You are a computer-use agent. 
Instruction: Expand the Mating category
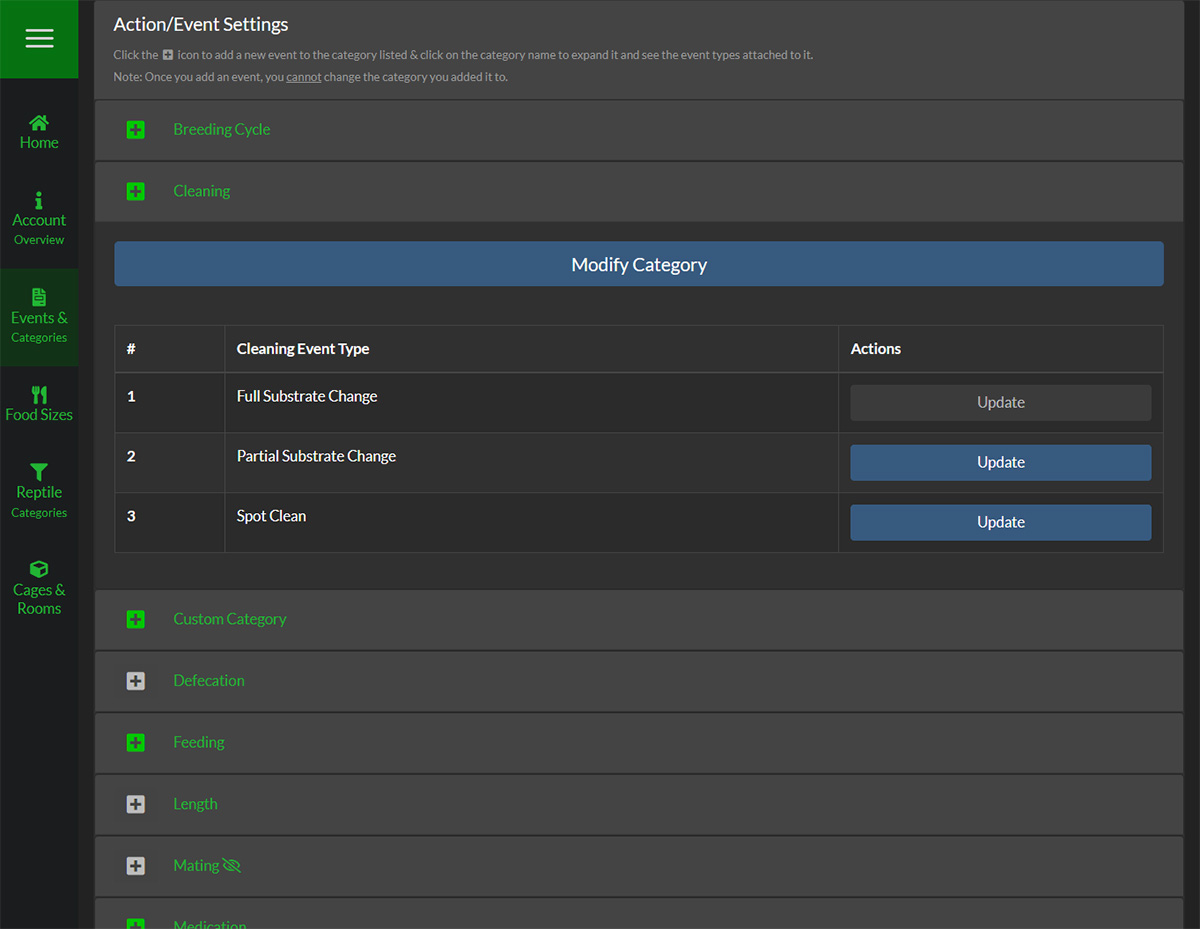click(x=196, y=865)
